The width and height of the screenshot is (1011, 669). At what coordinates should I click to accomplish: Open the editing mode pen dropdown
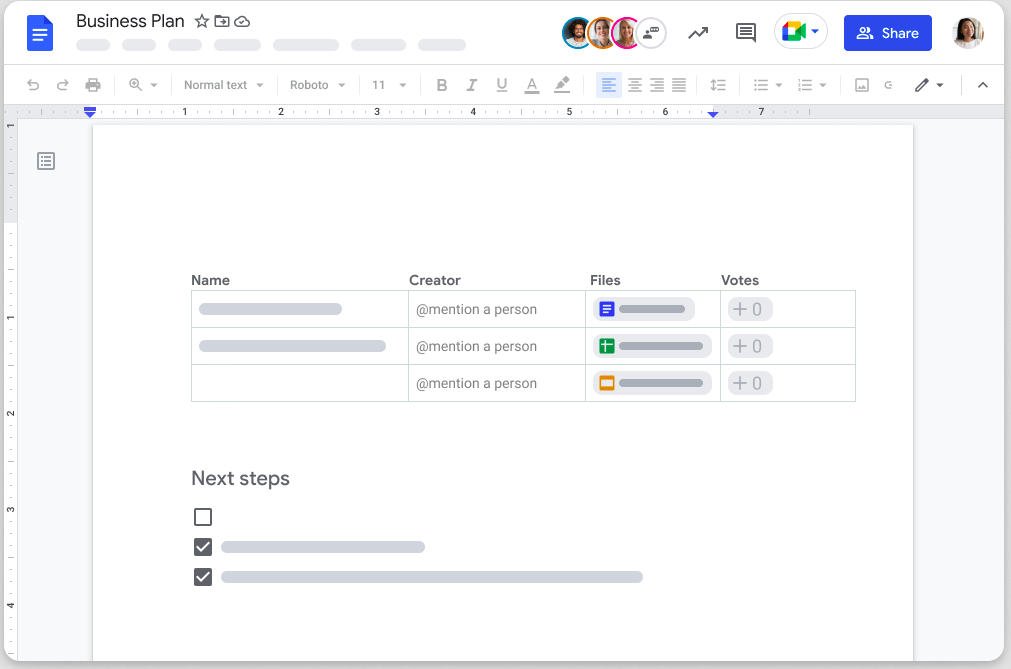pos(929,85)
